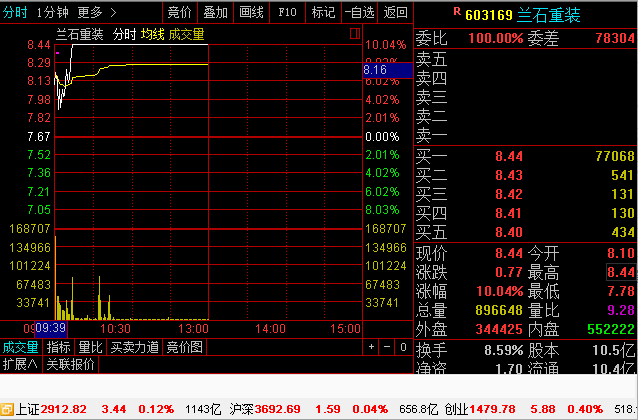Click the 买一 price 8.44
The height and width of the screenshot is (420, 638).
[509, 156]
